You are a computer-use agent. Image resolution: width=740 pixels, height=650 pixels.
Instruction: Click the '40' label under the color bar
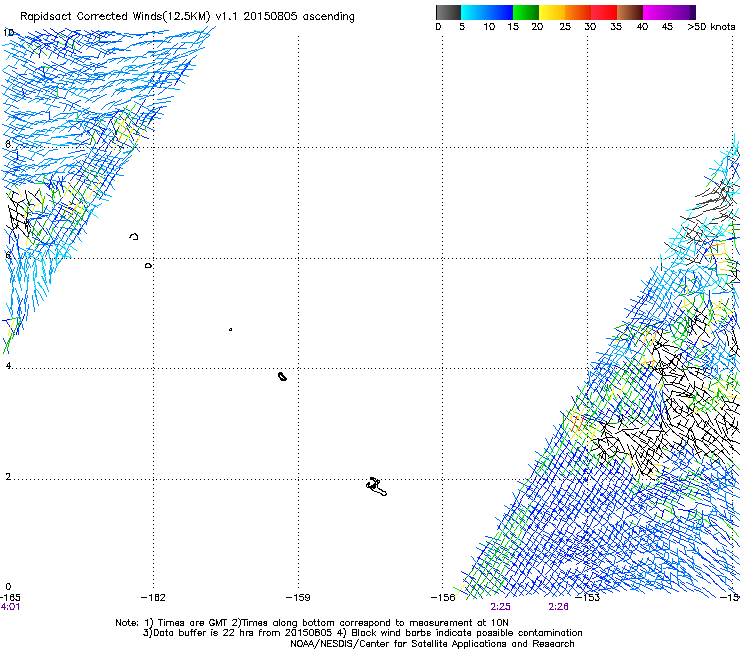click(642, 27)
